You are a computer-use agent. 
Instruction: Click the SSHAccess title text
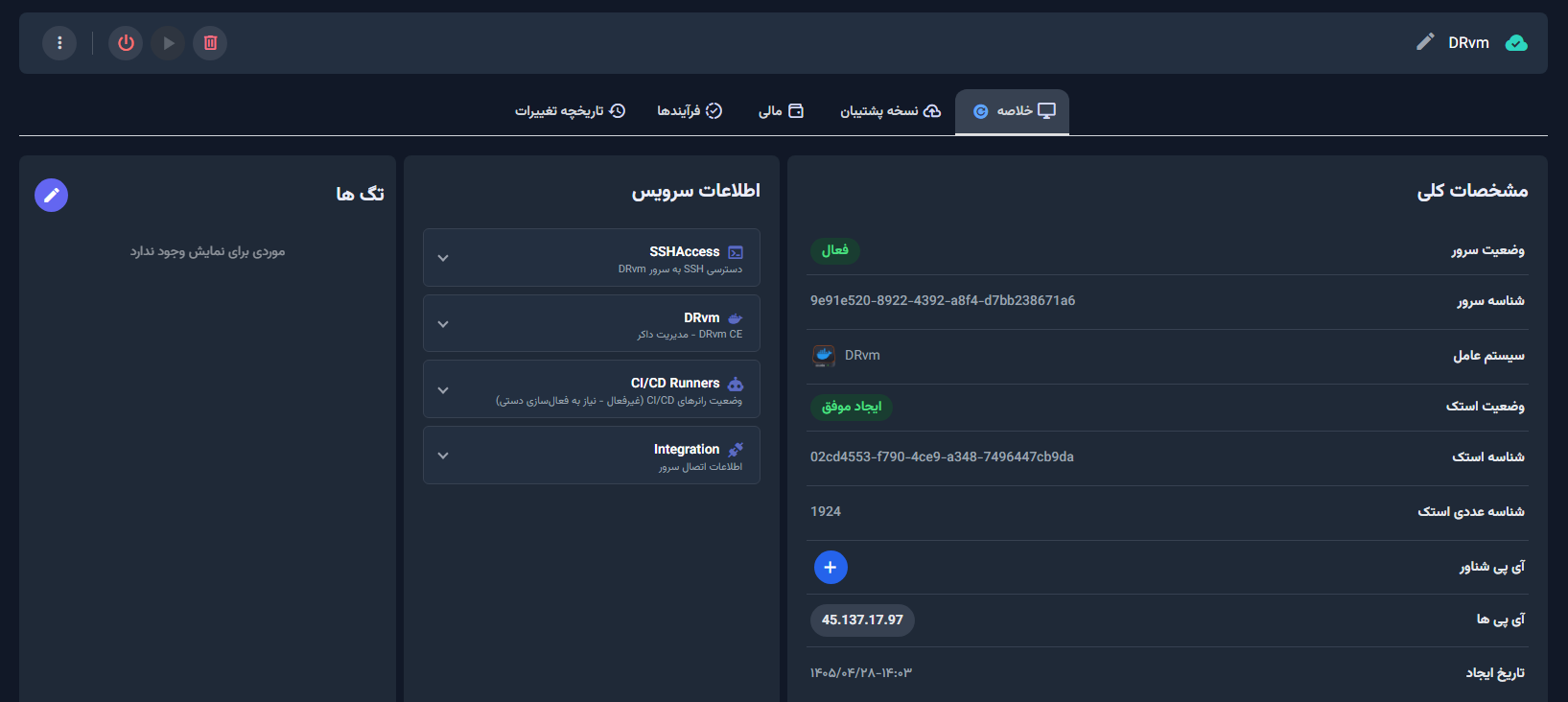[685, 252]
